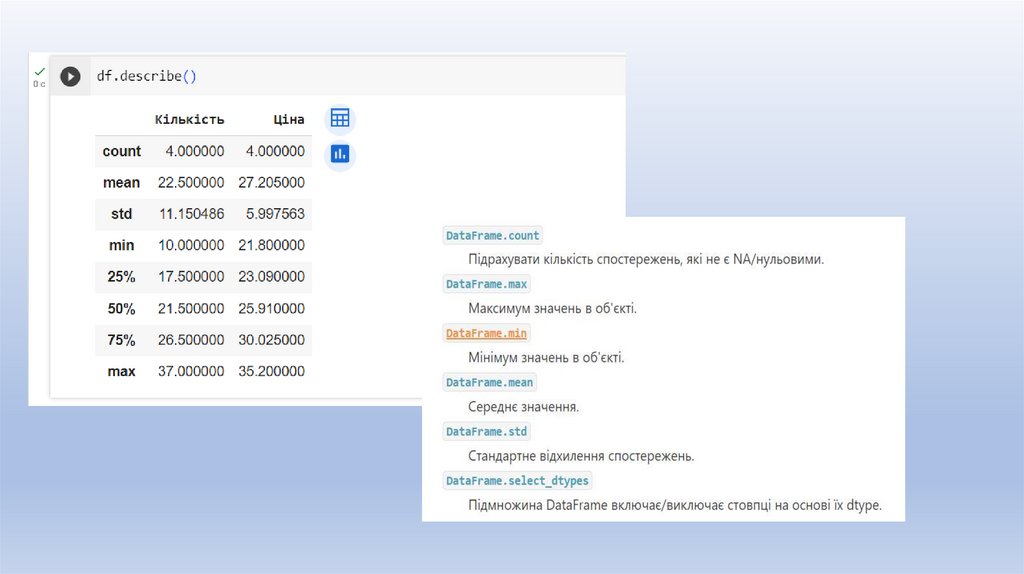Select the value 21.500000
Viewport: 1024px width, 574px height.
191,309
